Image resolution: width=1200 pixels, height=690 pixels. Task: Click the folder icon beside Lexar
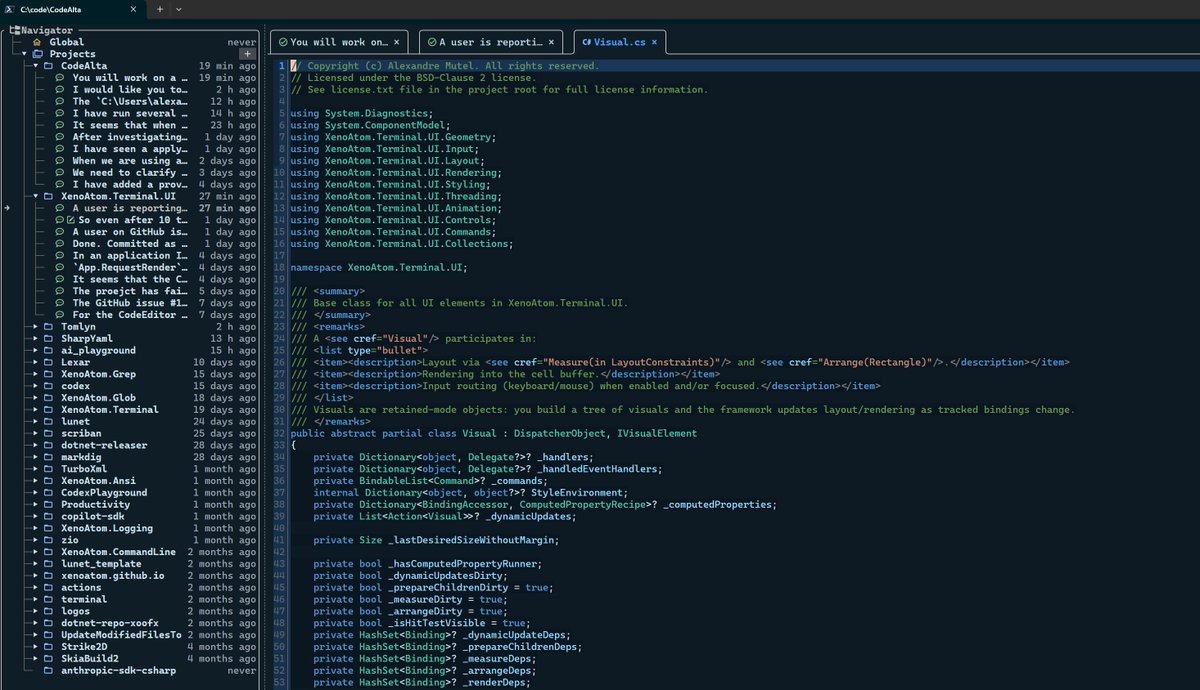49,362
